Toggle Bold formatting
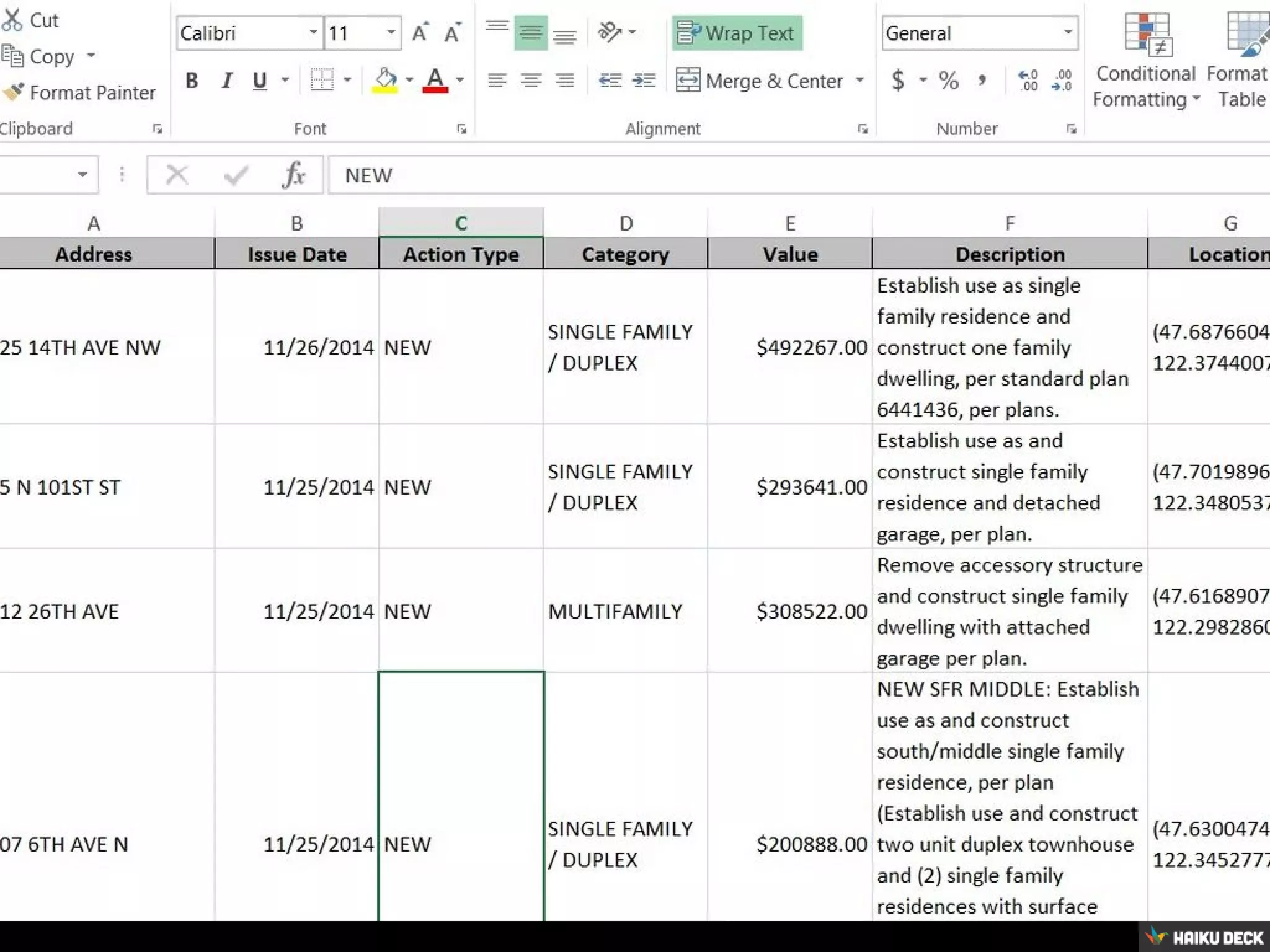Viewport: 1270px width, 952px height. pos(192,81)
